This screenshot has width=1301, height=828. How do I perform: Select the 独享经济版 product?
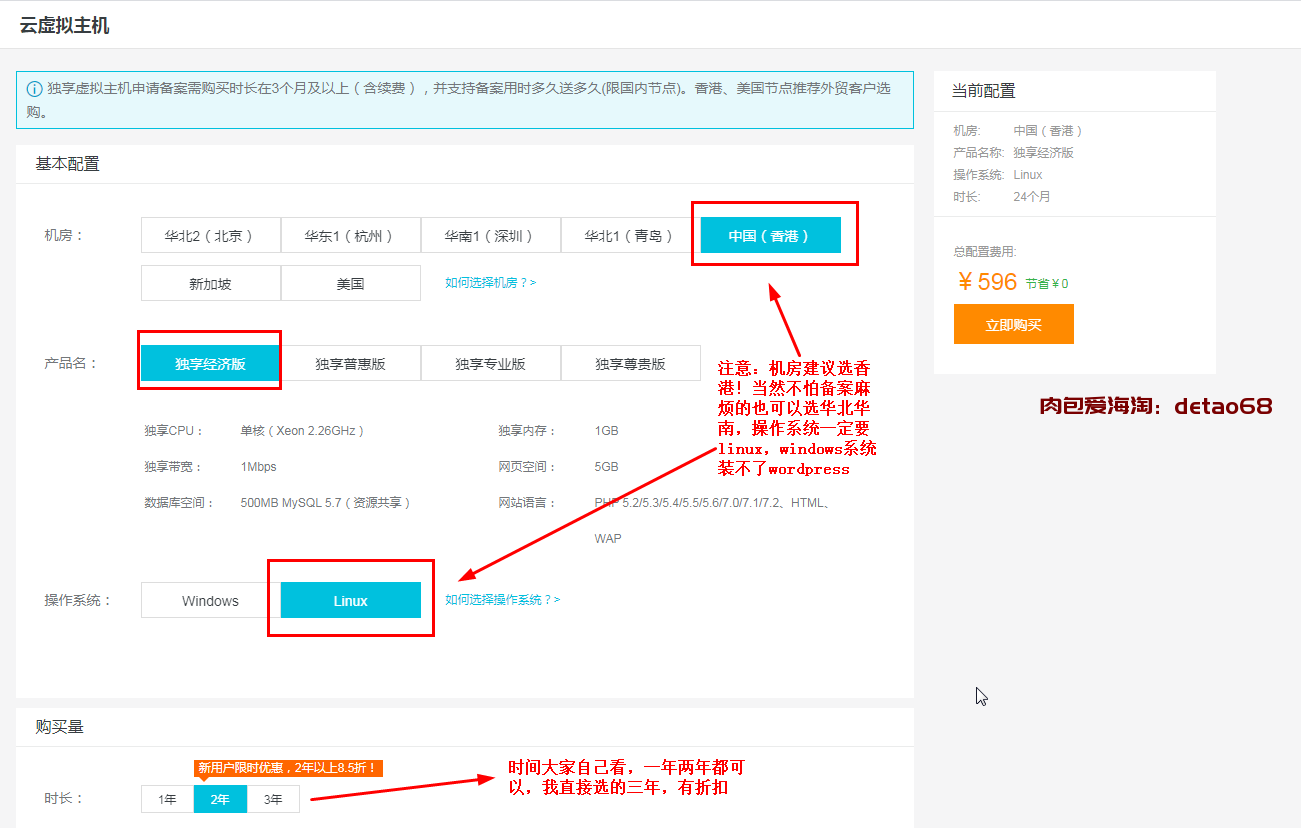point(210,364)
